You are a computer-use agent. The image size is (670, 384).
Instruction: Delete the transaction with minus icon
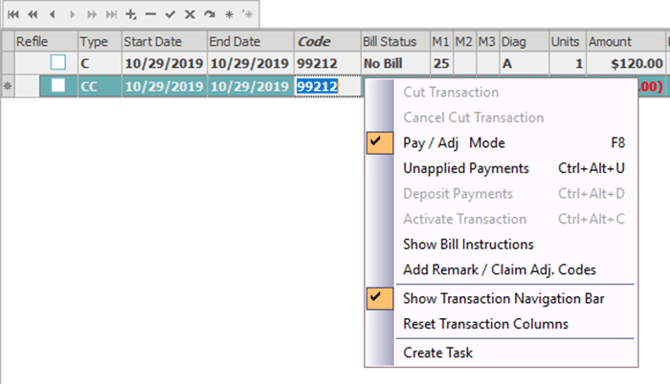[150, 15]
